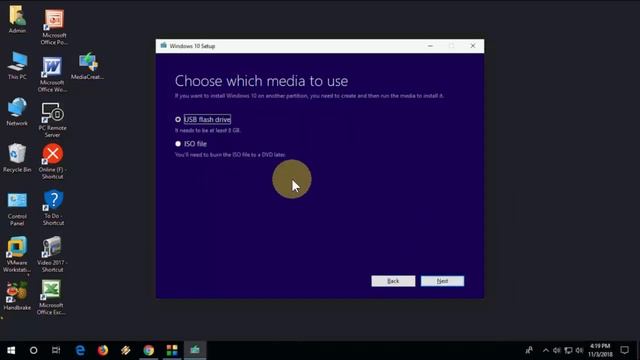Image resolution: width=640 pixels, height=360 pixels.
Task: Open Task View from the taskbar
Action: [x=56, y=350]
